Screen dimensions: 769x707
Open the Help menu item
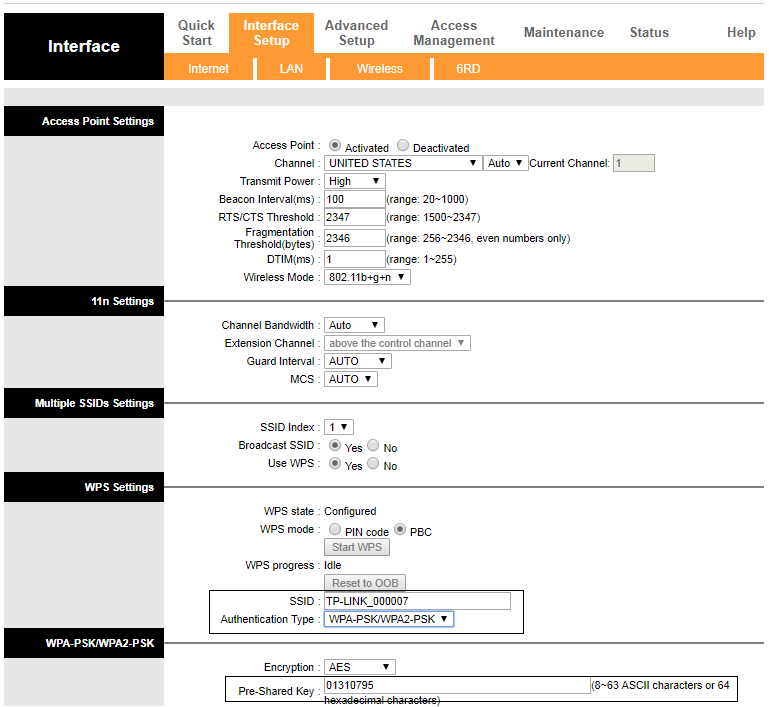740,33
